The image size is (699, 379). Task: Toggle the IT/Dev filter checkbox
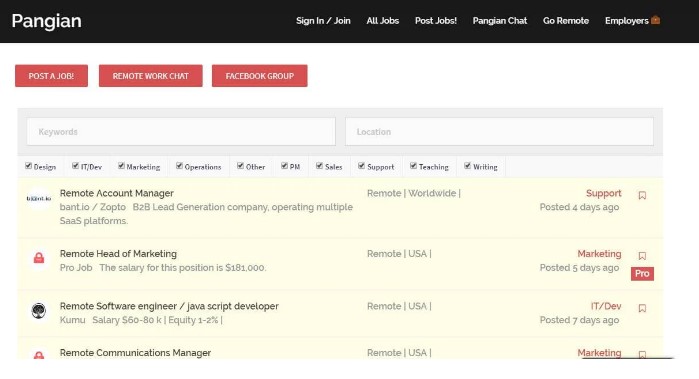[75, 166]
